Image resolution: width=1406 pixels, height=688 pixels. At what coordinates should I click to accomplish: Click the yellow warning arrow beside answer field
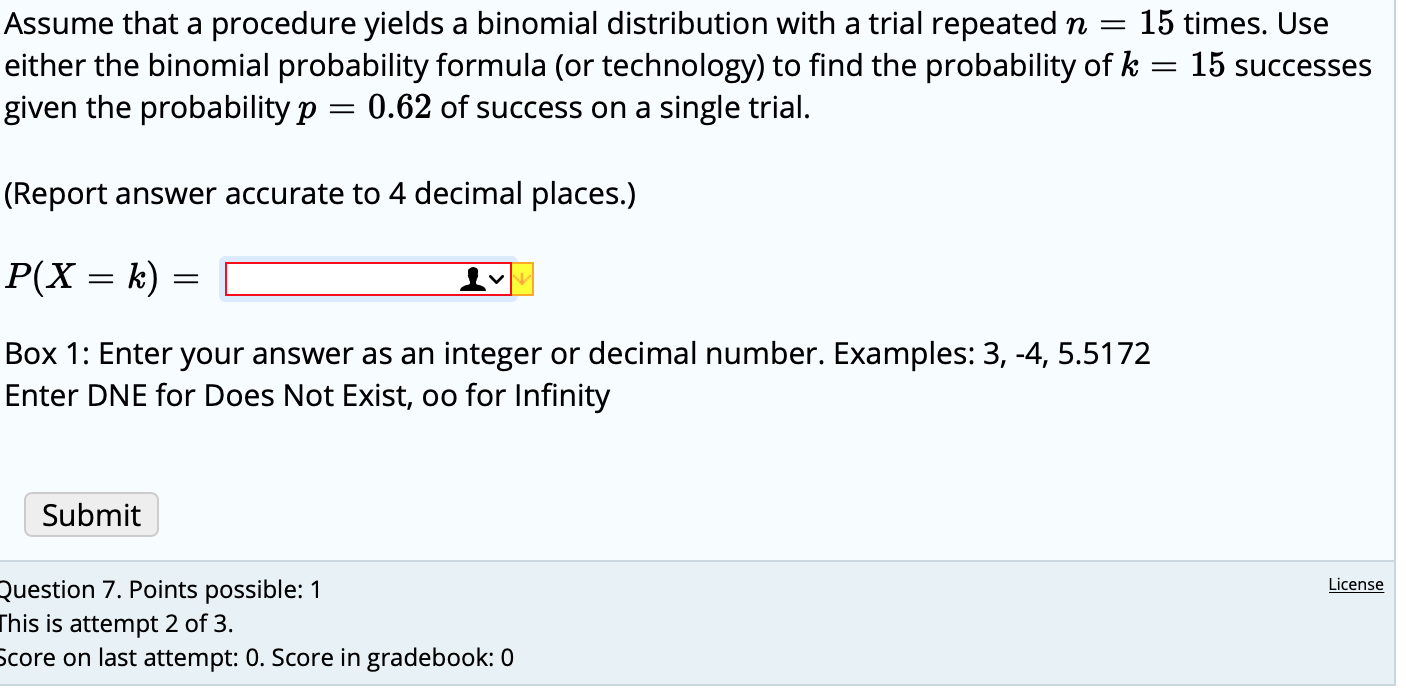[522, 279]
